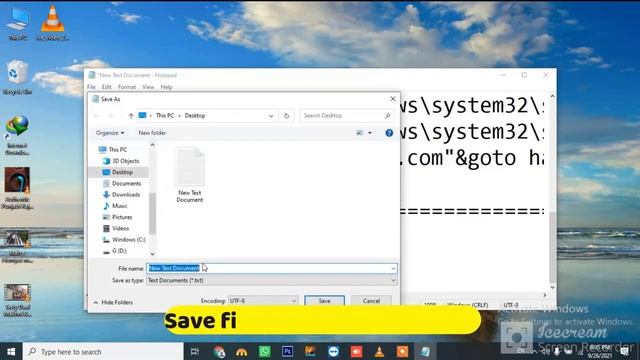This screenshot has width=640, height=360.
Task: Open the Recycle Bin desktop icon
Action: coord(17,77)
